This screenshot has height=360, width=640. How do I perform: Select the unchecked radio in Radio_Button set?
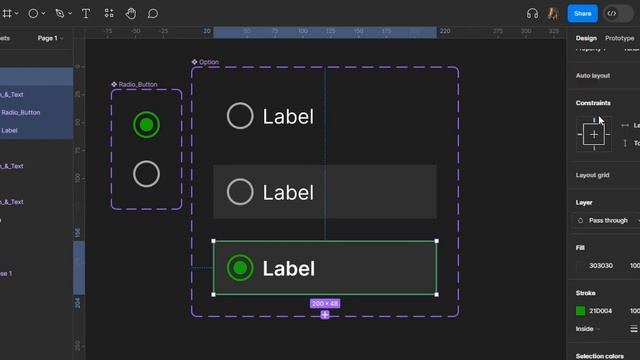click(146, 174)
